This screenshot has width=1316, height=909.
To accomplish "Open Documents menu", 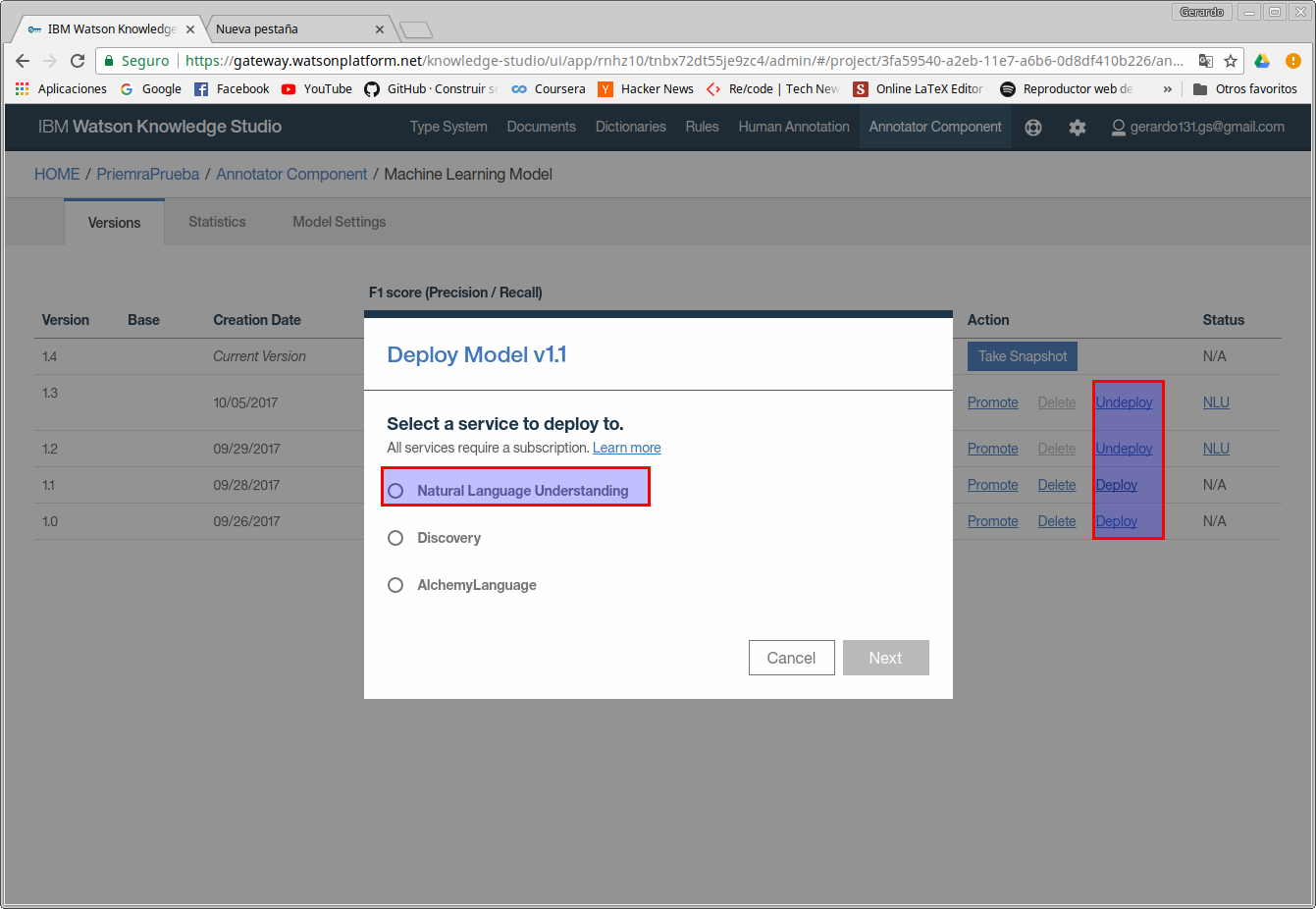I will pos(541,127).
